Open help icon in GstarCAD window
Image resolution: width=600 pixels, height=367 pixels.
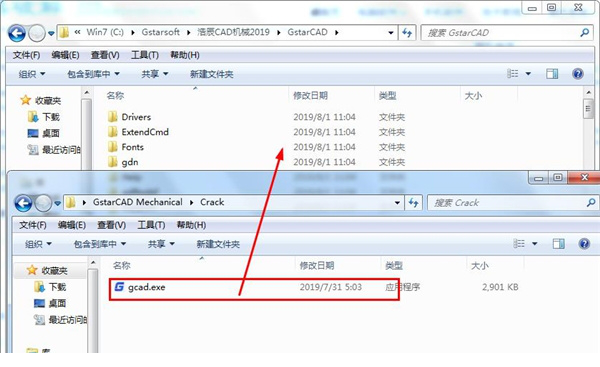(x=578, y=73)
